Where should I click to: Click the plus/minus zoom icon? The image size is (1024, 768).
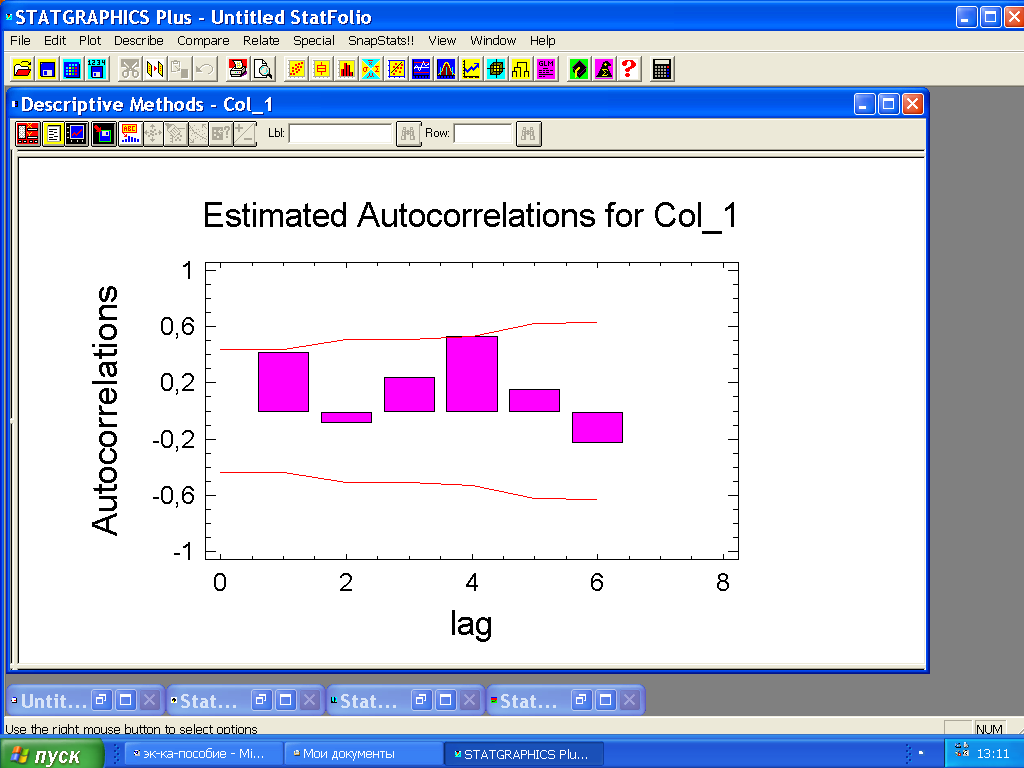click(245, 134)
